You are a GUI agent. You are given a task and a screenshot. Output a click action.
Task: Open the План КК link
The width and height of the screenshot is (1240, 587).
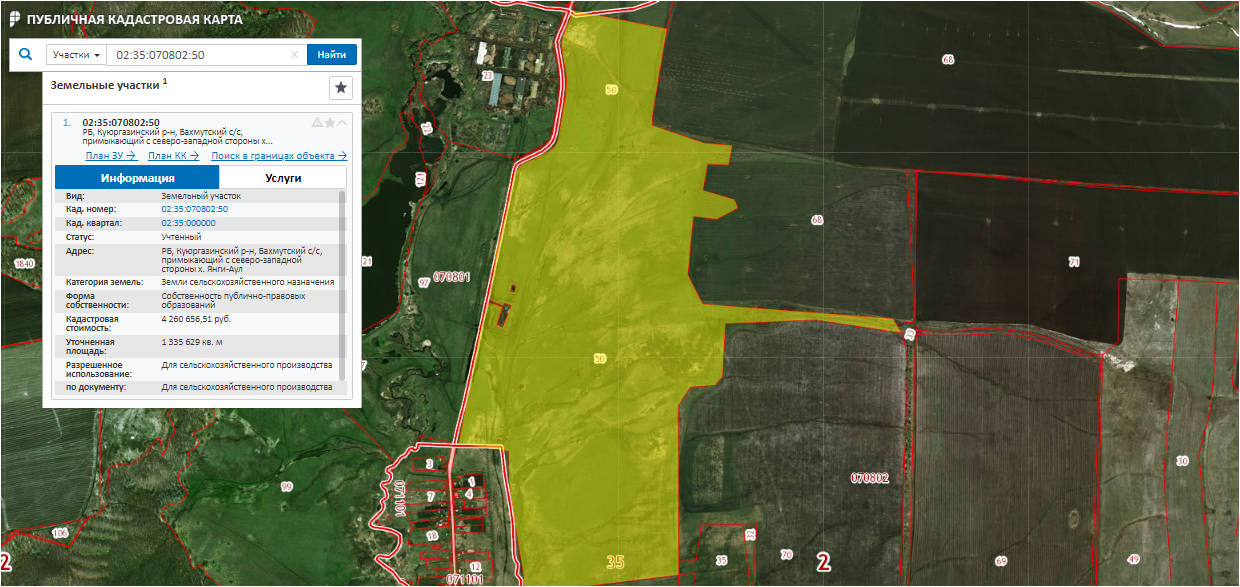[173, 156]
